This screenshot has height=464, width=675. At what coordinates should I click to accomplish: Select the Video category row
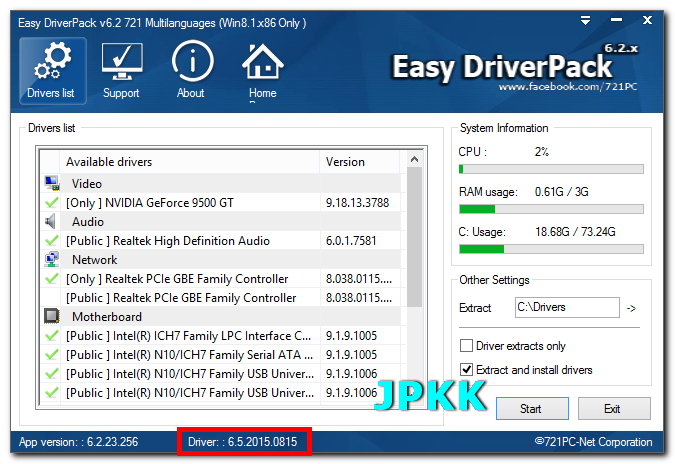coord(222,183)
